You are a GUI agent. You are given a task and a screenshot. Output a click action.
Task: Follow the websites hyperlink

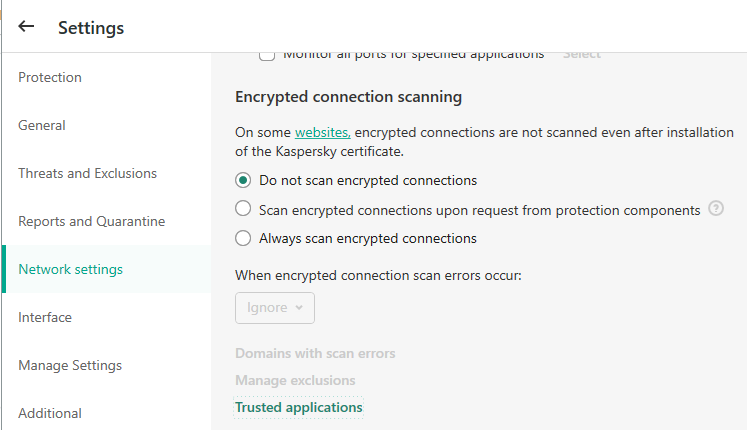pyautogui.click(x=323, y=132)
